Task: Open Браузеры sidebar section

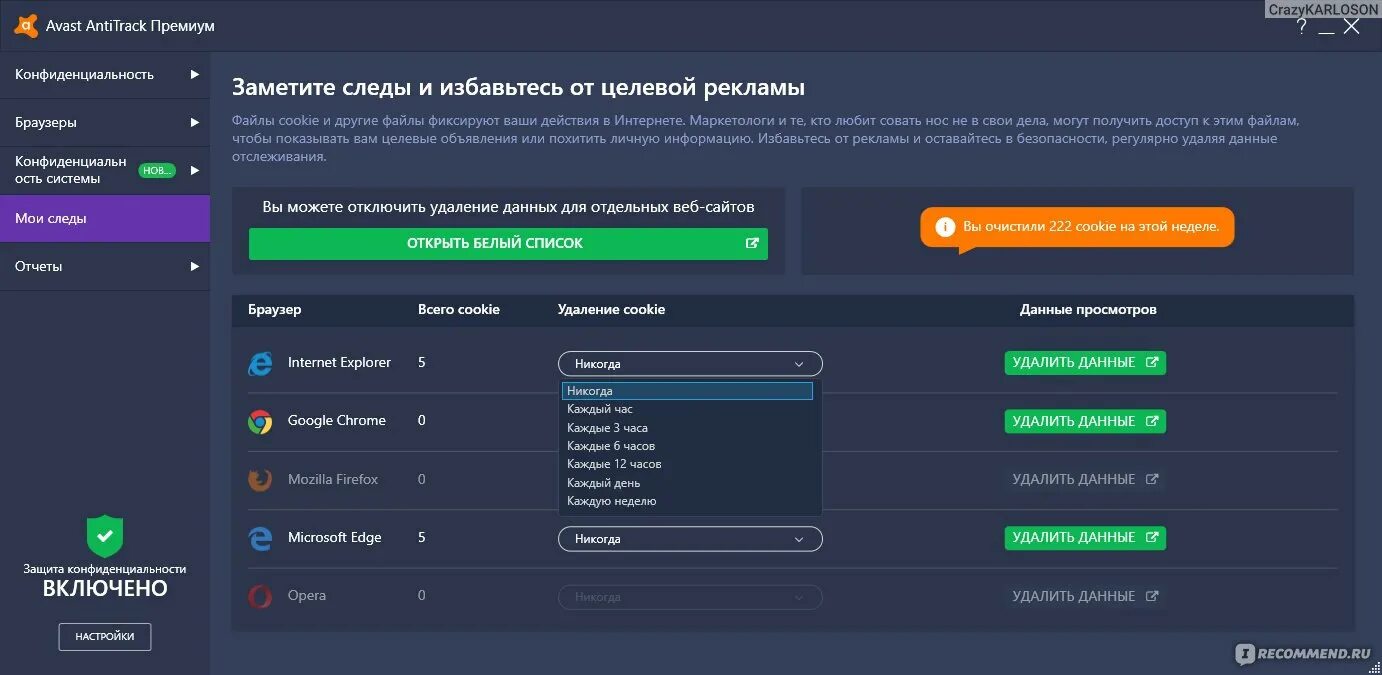Action: tap(105, 122)
